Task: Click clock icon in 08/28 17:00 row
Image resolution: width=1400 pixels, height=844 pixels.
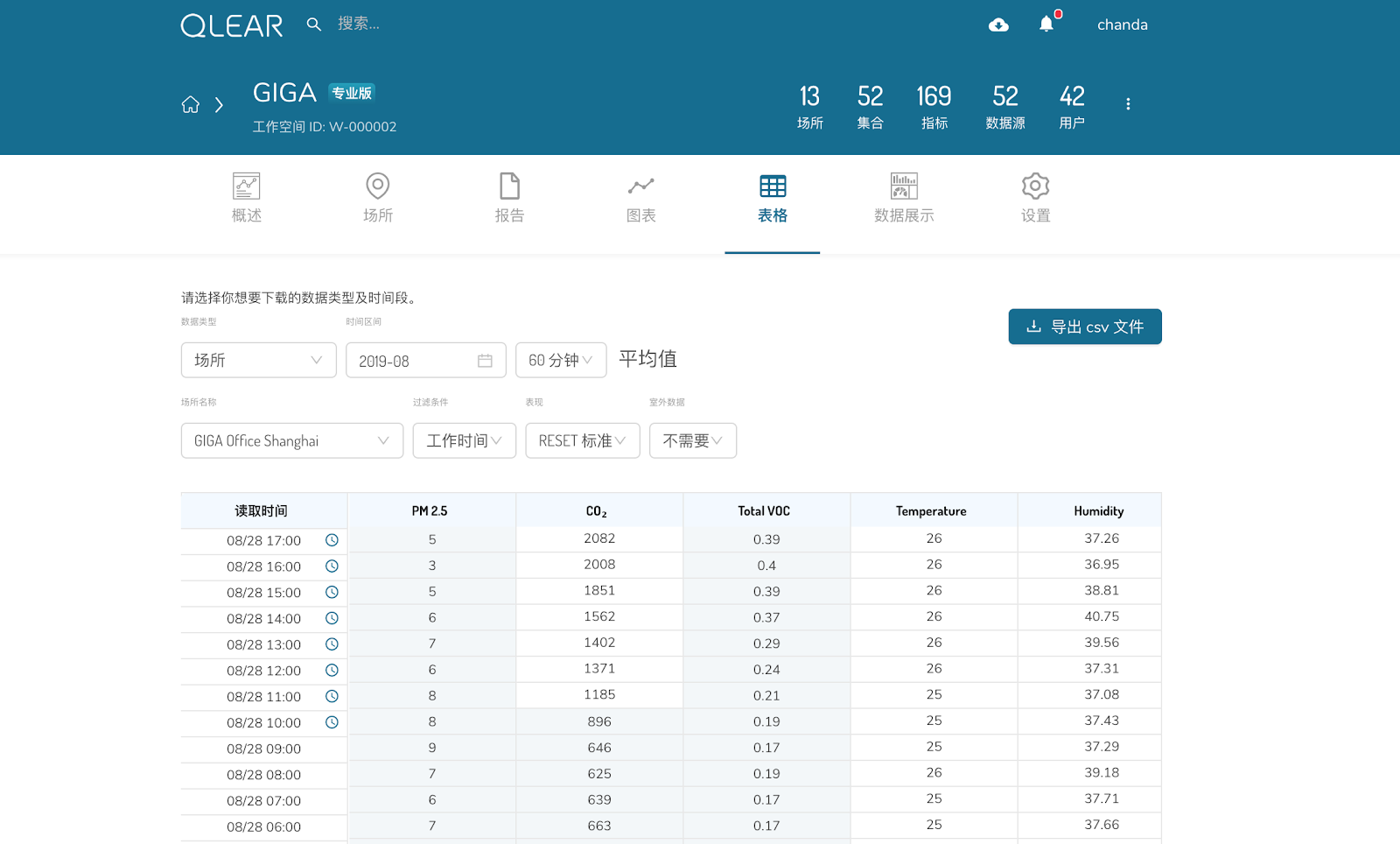Action: tap(332, 540)
